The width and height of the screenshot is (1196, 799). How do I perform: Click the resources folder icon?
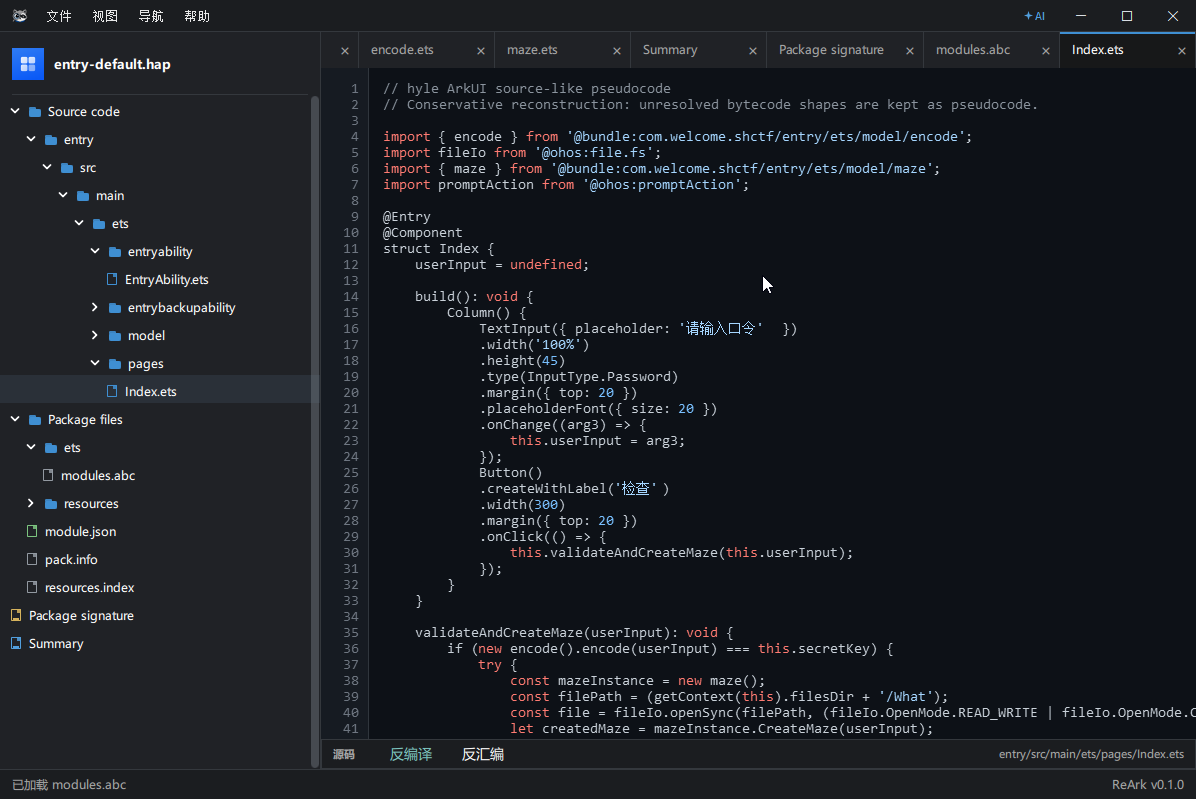point(51,504)
